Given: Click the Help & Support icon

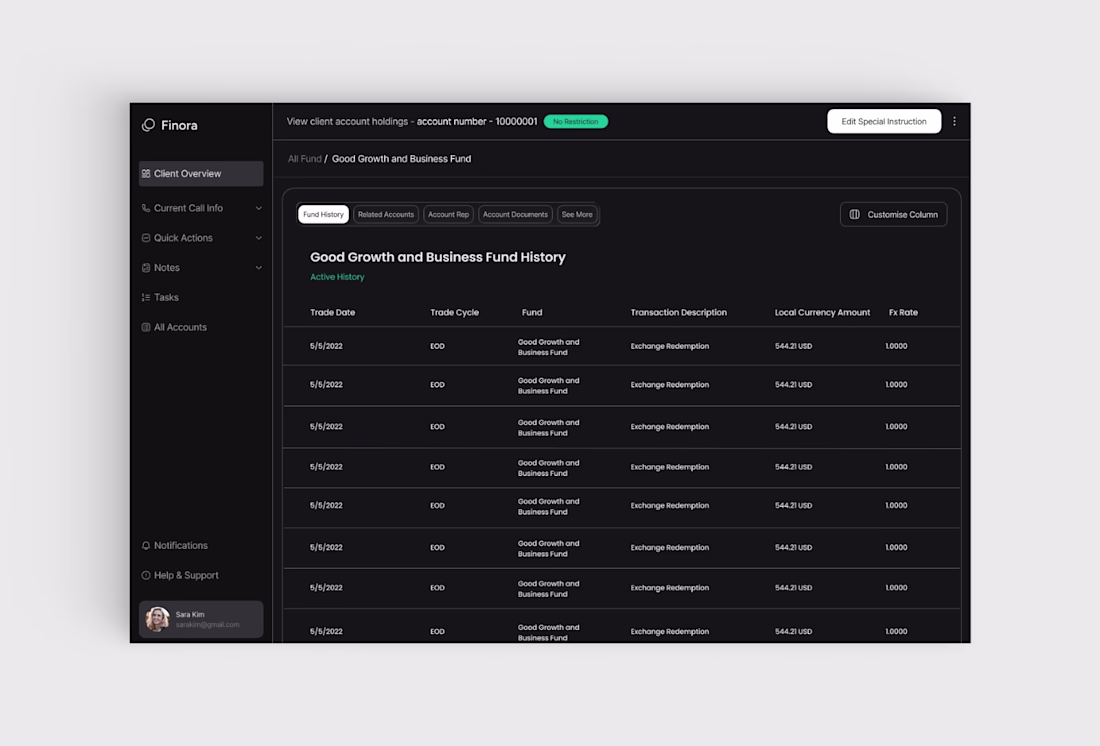Looking at the screenshot, I should click(x=146, y=575).
